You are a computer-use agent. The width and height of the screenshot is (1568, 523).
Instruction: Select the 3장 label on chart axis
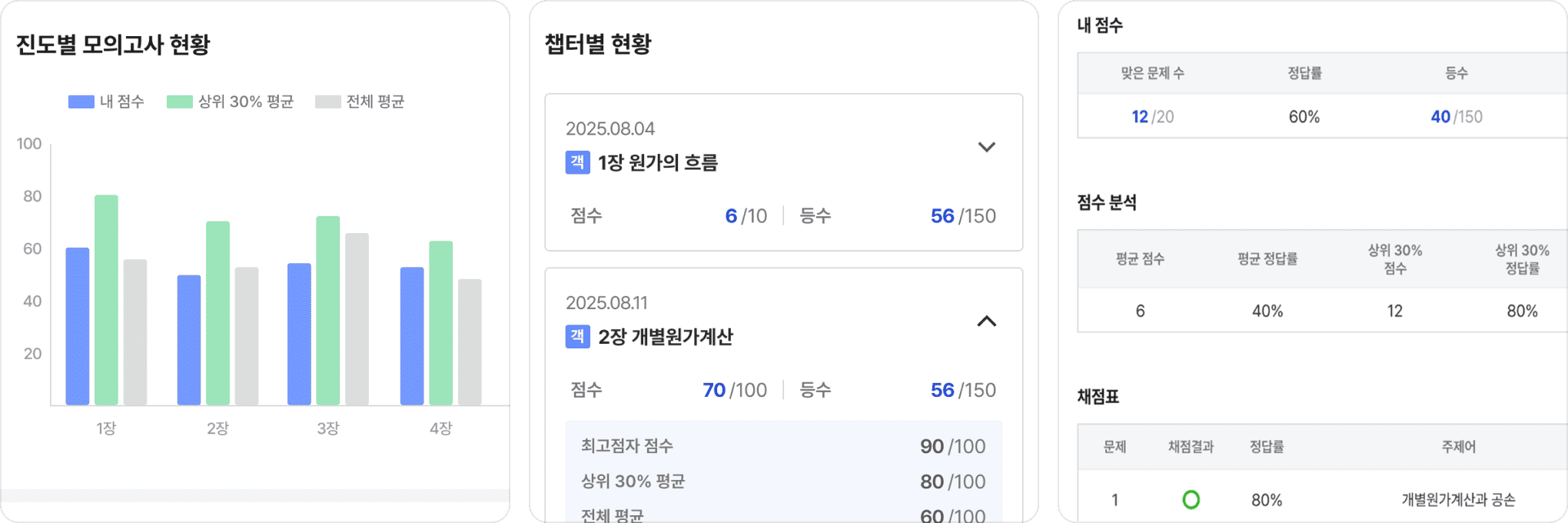(328, 428)
